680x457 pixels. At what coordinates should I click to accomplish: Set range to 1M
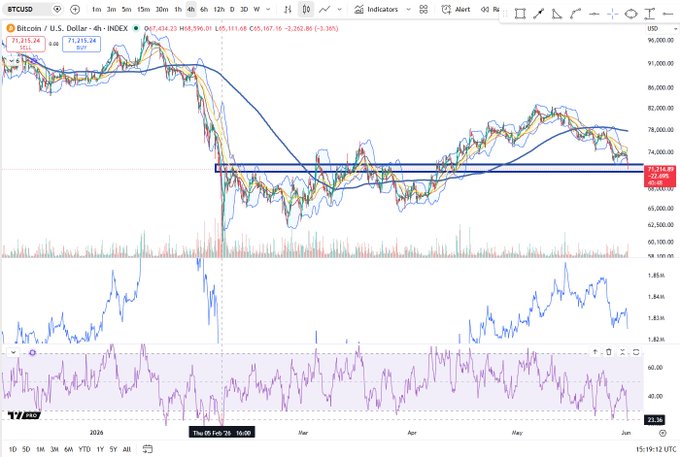click(x=40, y=449)
